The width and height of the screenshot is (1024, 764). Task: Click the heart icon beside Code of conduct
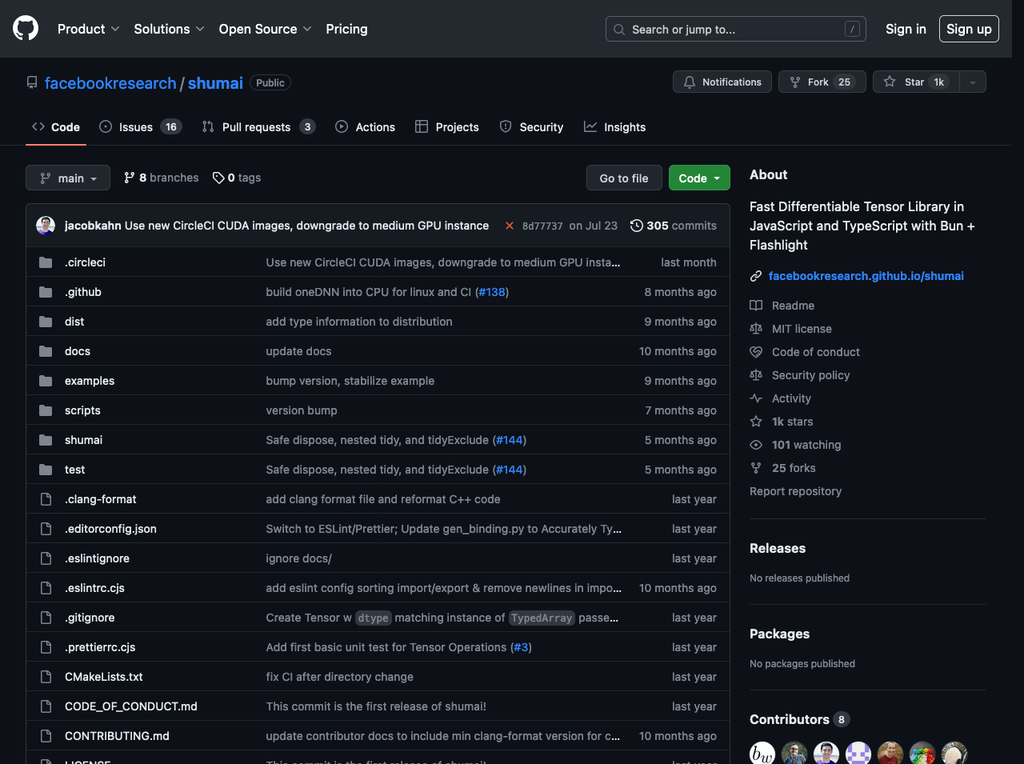click(756, 352)
